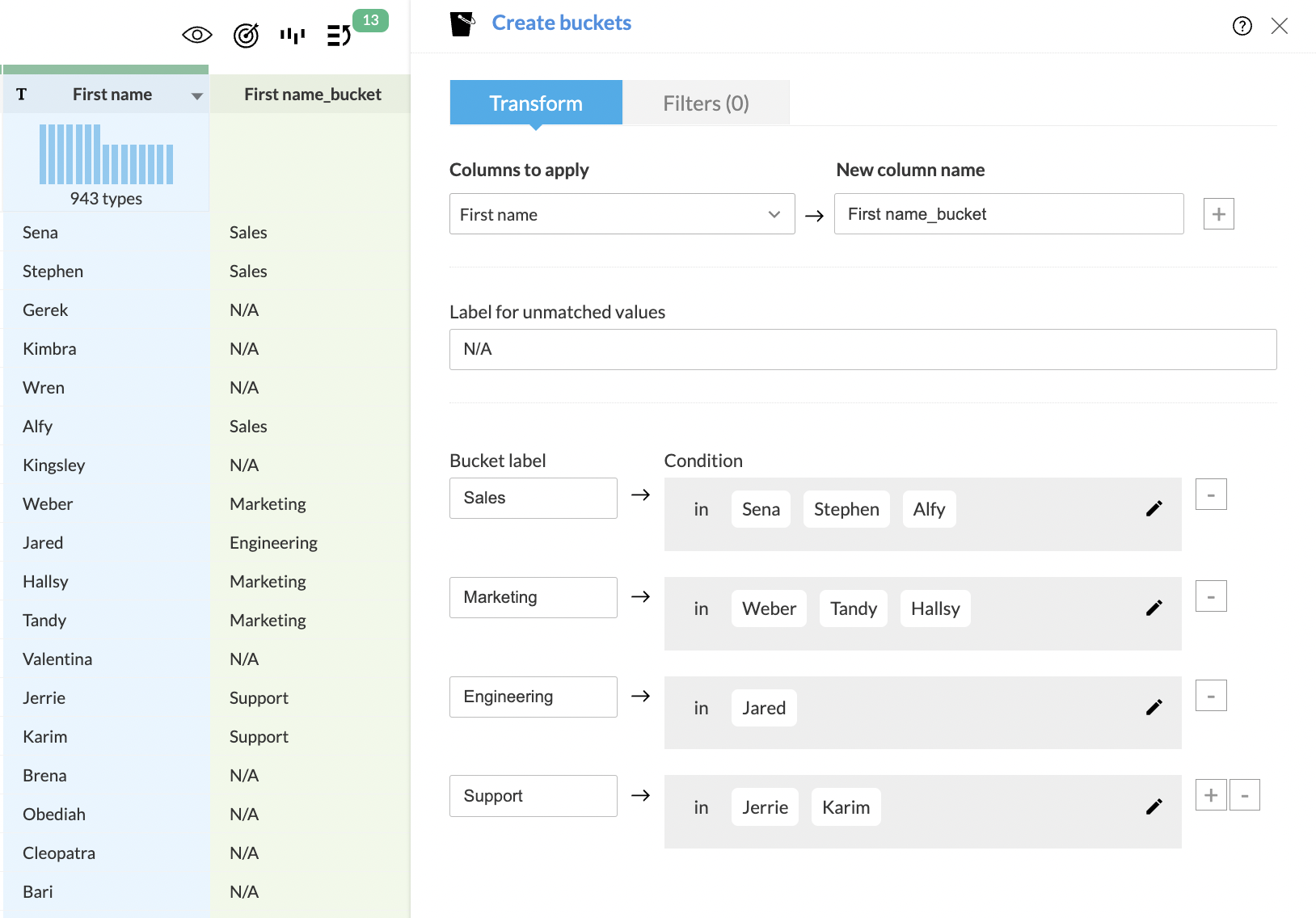The height and width of the screenshot is (918, 1316).
Task: Click the target icon in the toolbar
Action: pos(246,35)
